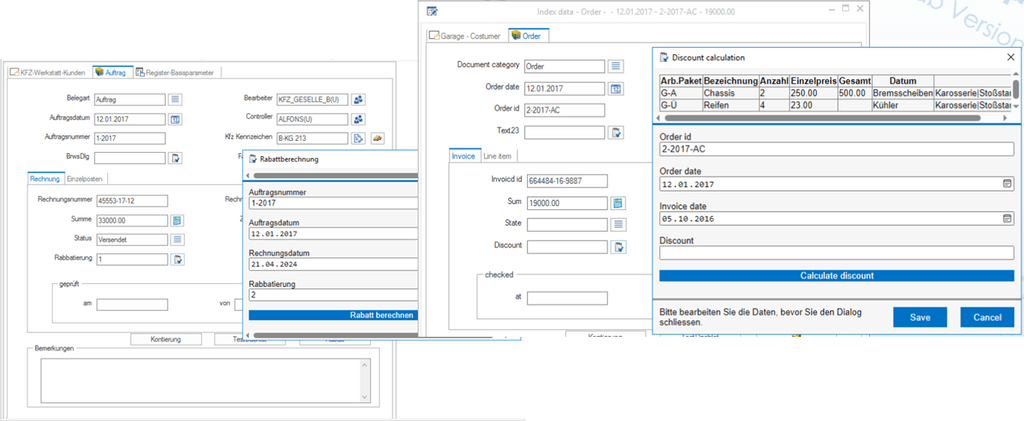The height and width of the screenshot is (421, 1024).
Task: Click the Bezeichnung column header
Action: tap(731, 81)
